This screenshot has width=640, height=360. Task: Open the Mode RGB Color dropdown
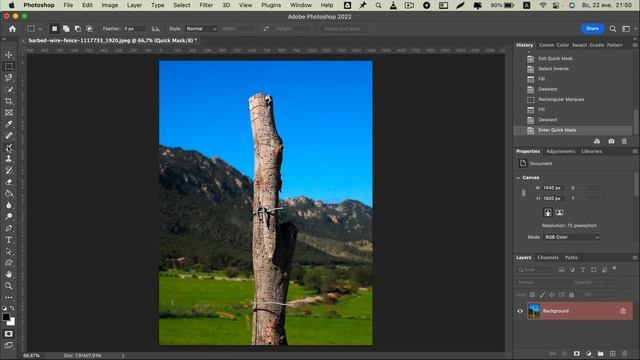571,237
